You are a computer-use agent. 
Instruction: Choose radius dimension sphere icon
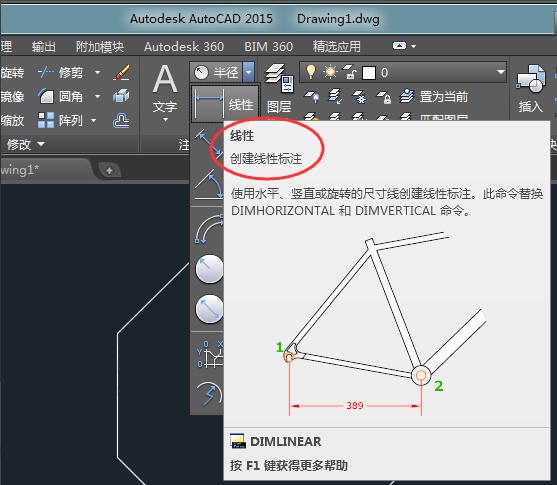pyautogui.click(x=209, y=269)
